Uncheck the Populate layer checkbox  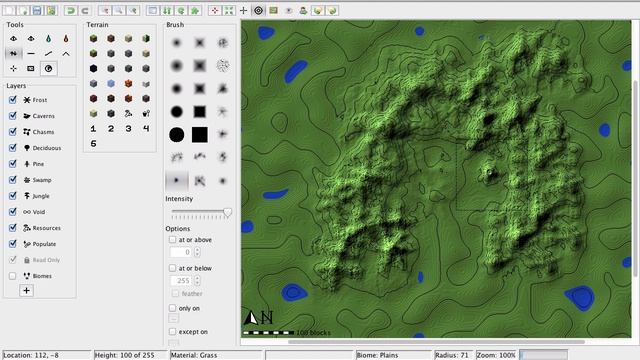[13, 244]
